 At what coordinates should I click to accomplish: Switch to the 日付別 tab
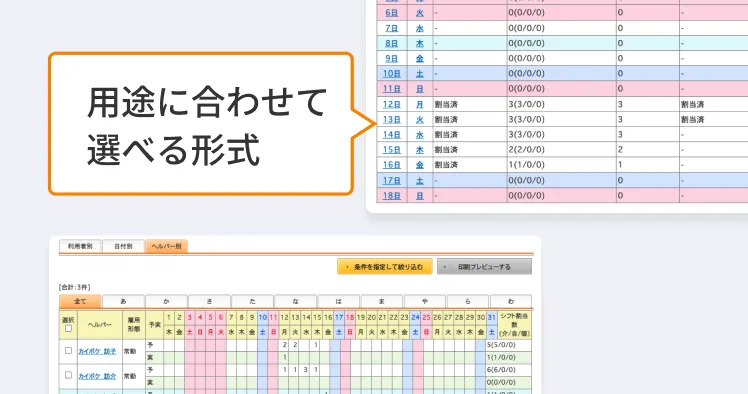[123, 247]
